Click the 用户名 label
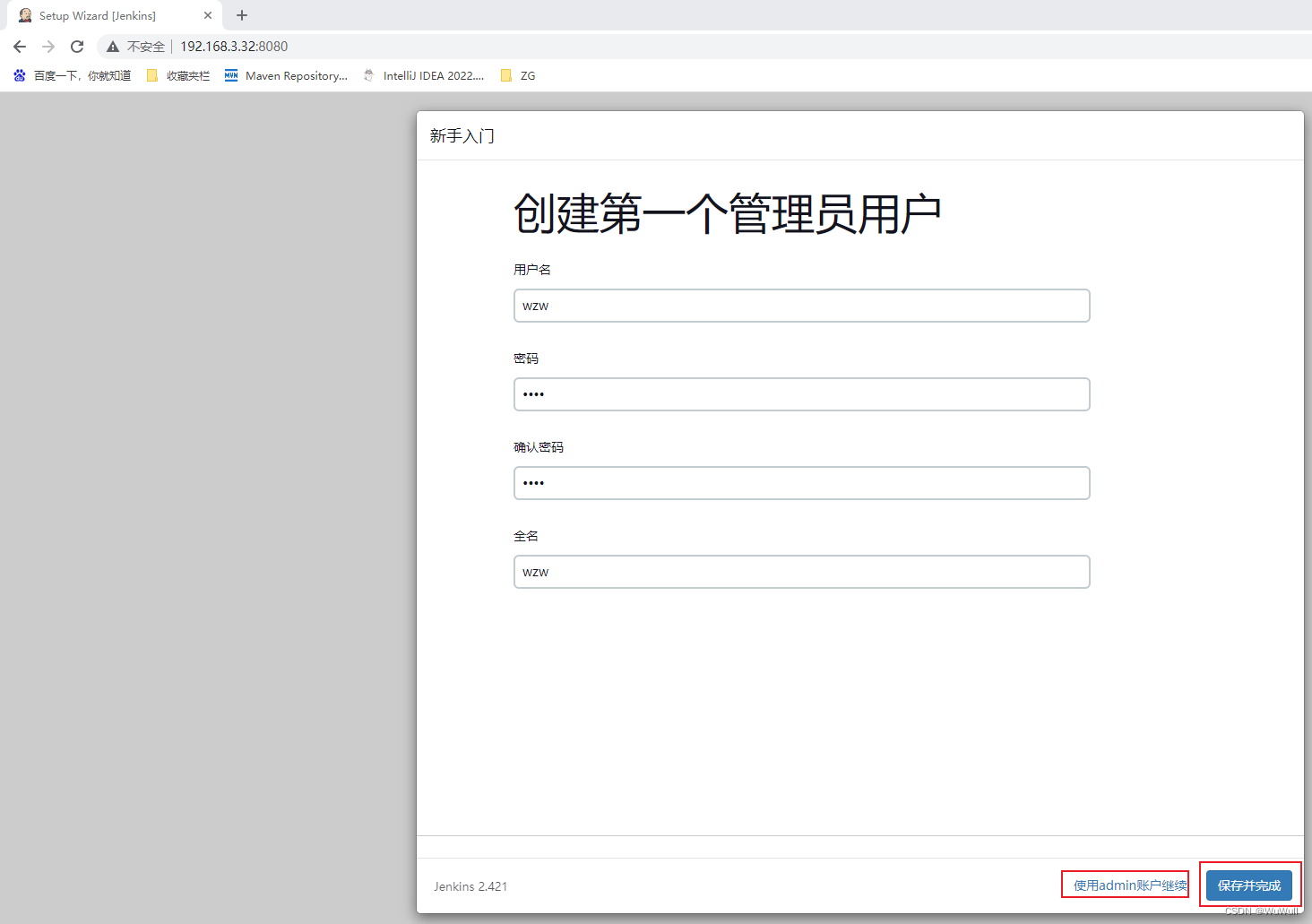This screenshot has width=1312, height=924. [532, 270]
